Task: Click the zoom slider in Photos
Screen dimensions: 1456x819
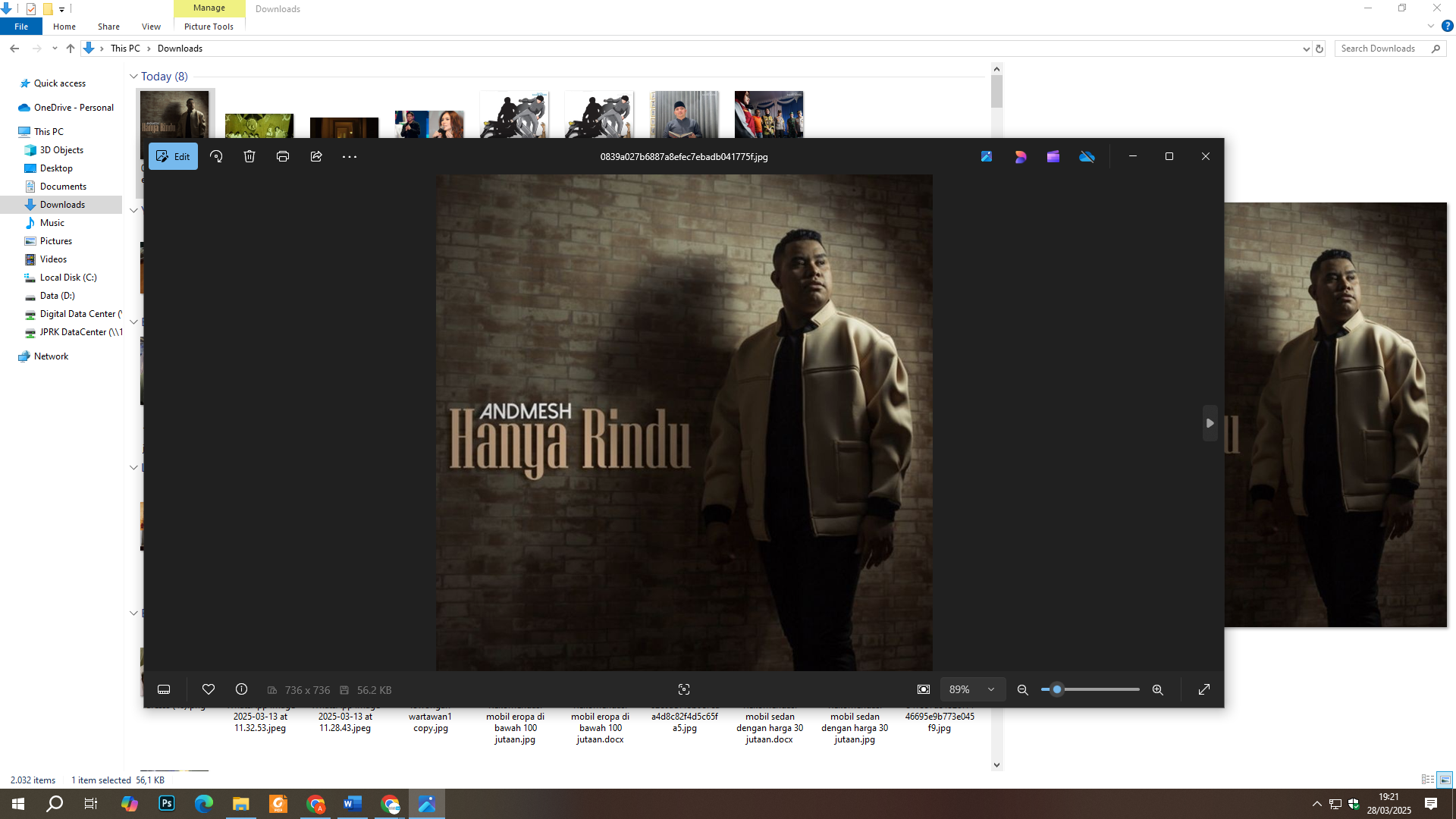Action: point(1090,689)
